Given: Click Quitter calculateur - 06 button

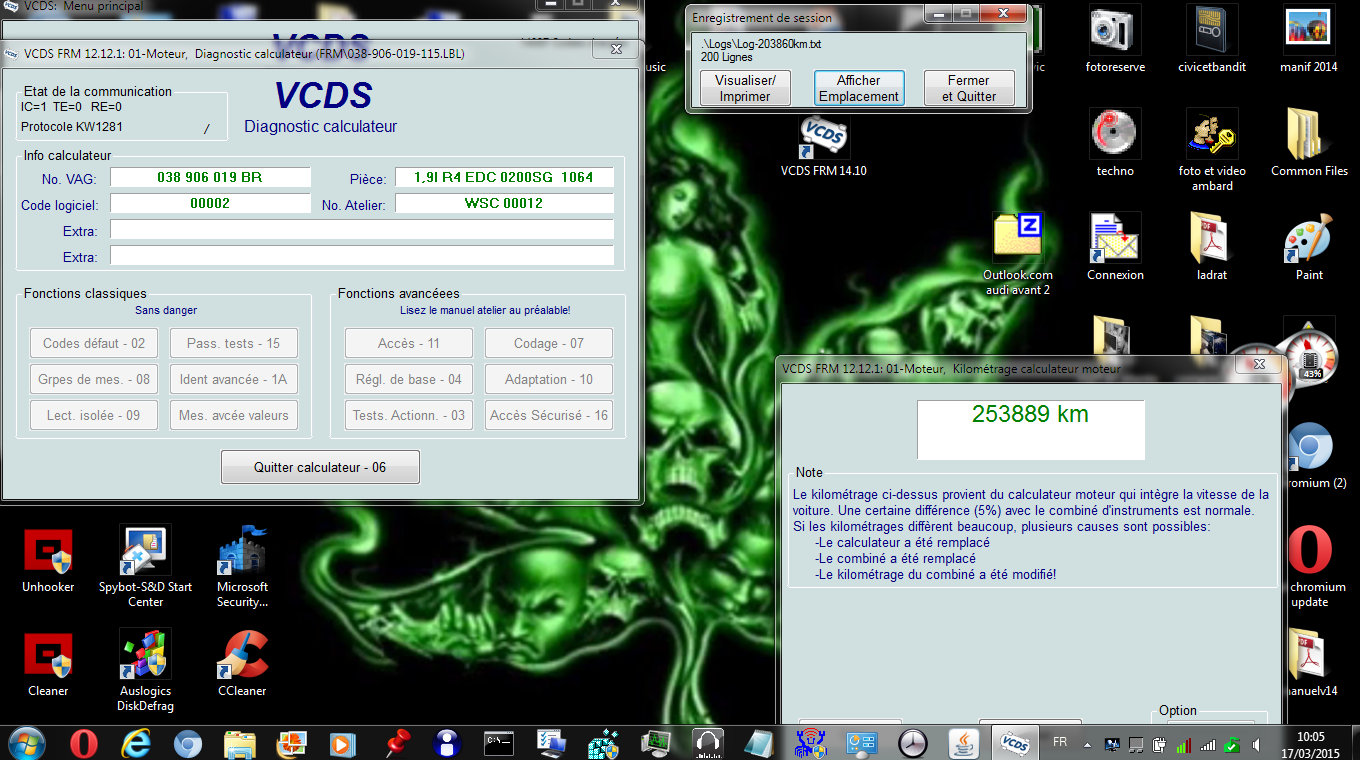Looking at the screenshot, I should click(320, 467).
